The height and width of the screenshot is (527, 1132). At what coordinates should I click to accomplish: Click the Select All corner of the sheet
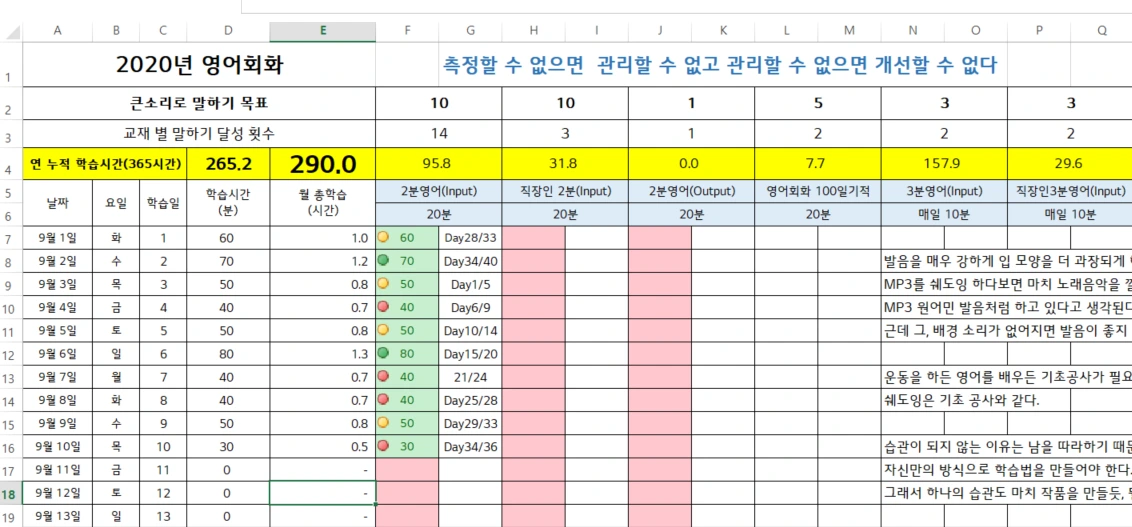[11, 31]
